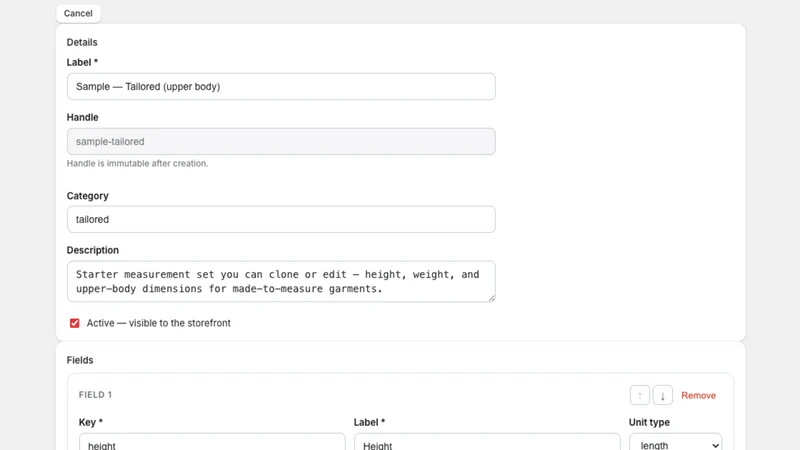Edit the Field 1 Key input 'height'
800x450 pixels.
point(212,443)
